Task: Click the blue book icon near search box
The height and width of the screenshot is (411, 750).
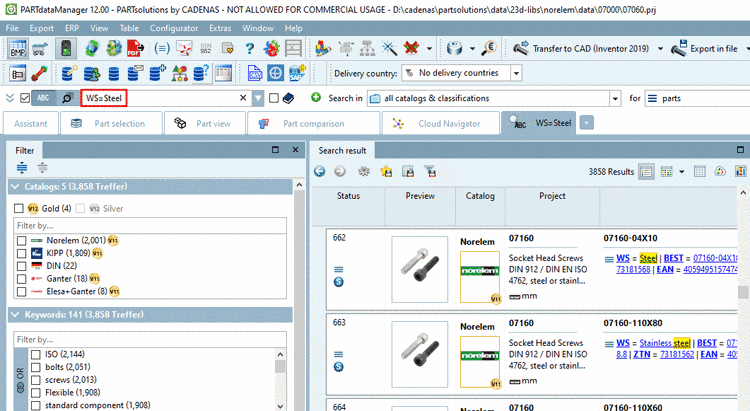Action: (x=288, y=98)
